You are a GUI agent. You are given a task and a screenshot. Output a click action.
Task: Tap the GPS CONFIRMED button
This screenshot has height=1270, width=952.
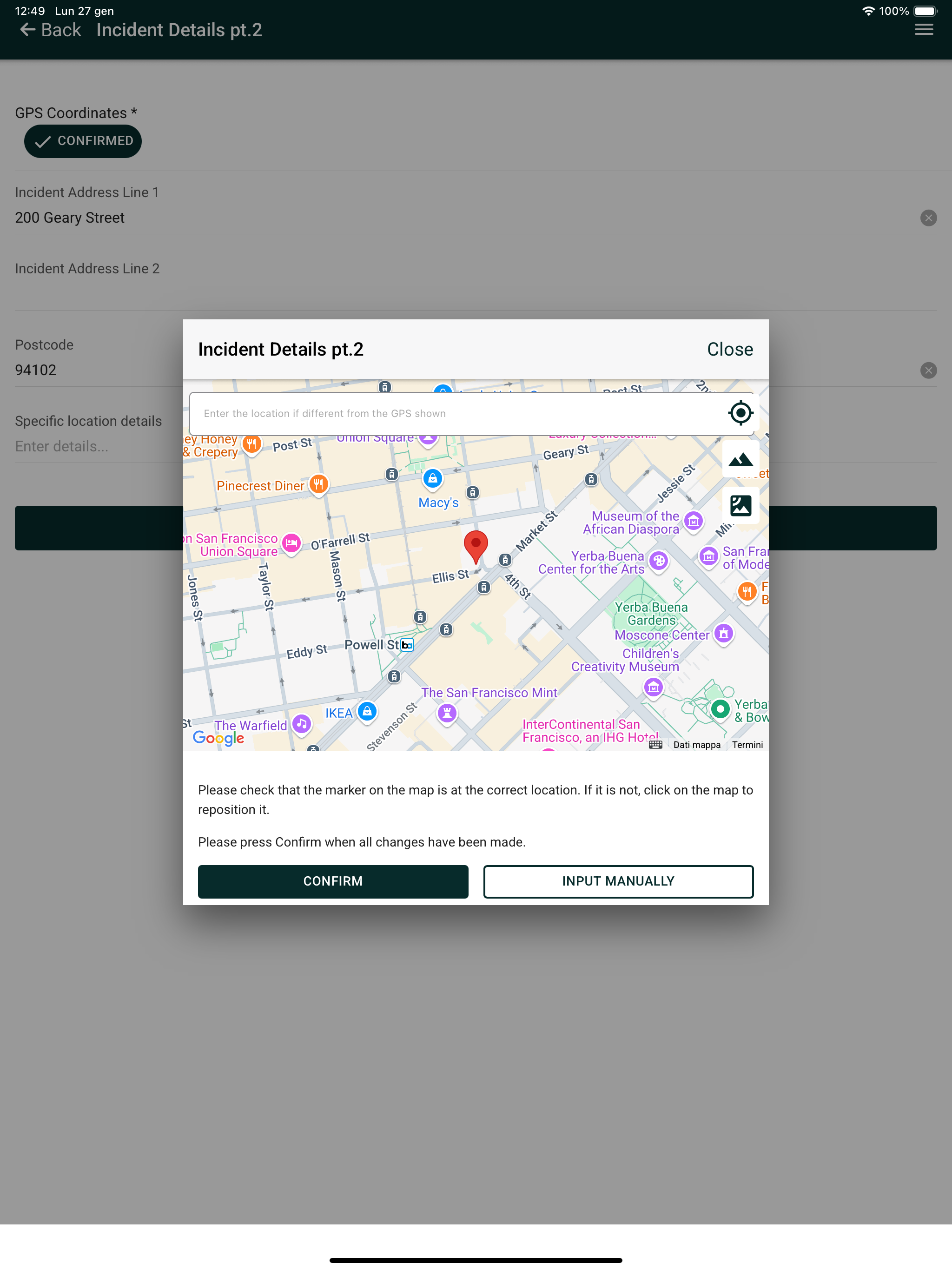pos(83,141)
